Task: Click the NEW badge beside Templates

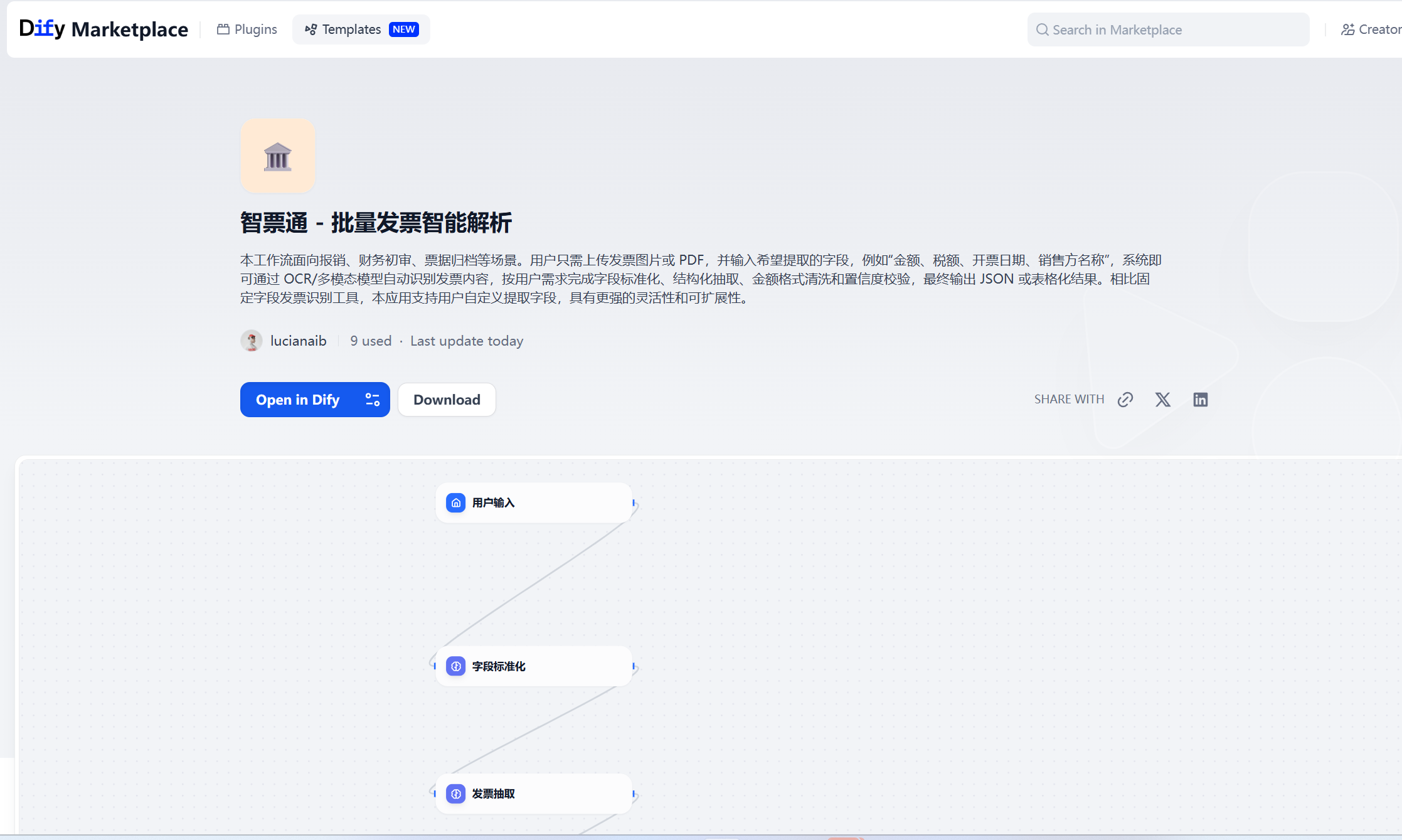Action: (404, 29)
